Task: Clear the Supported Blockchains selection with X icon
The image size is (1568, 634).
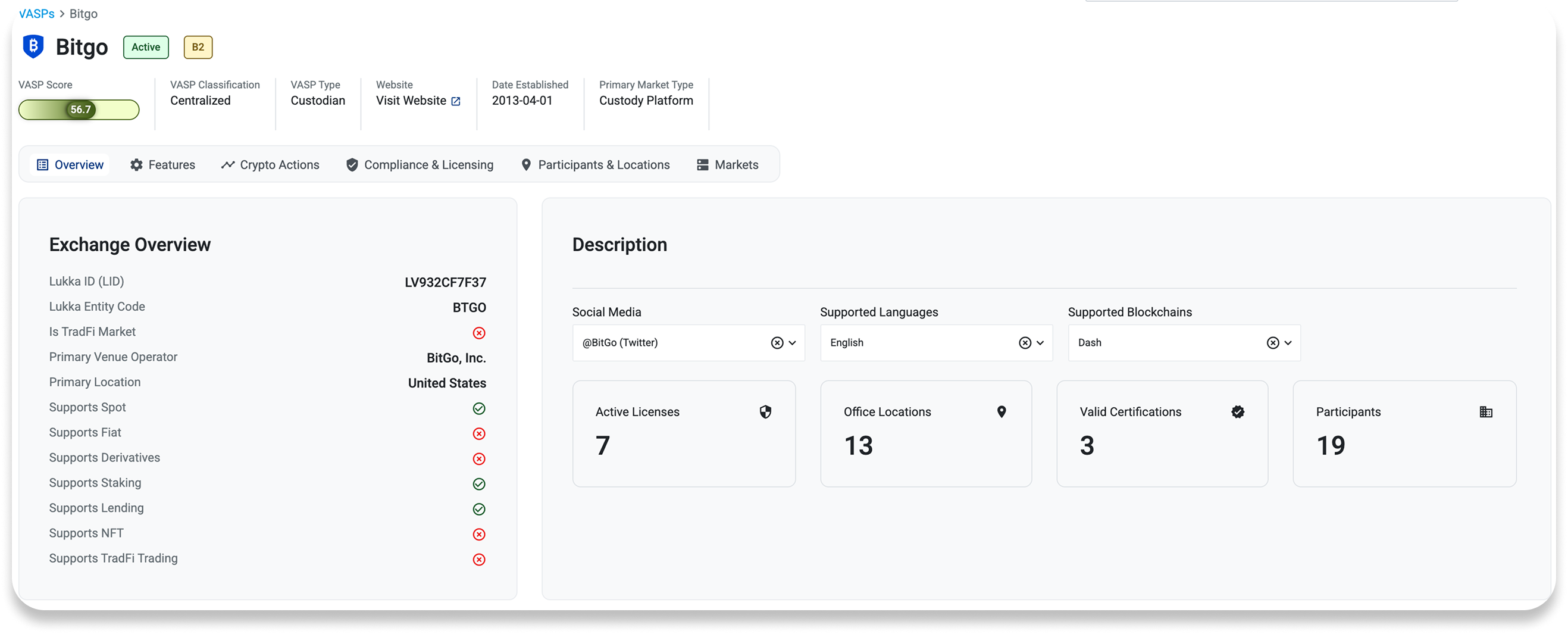Action: 1272,343
